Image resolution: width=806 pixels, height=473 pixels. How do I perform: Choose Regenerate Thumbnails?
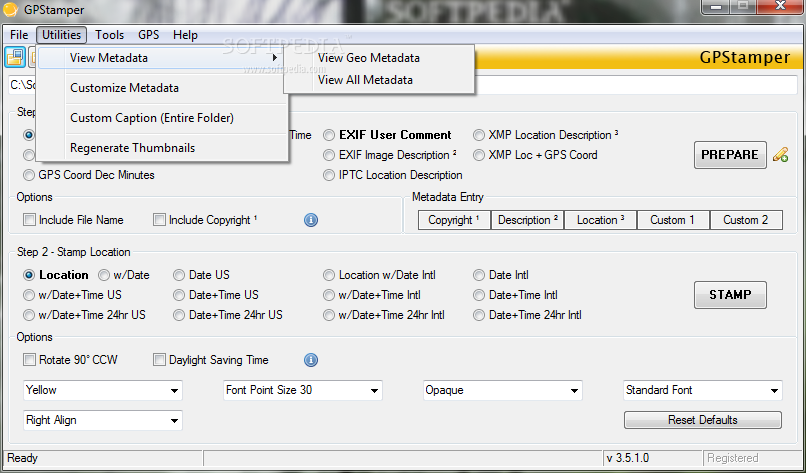(161, 148)
